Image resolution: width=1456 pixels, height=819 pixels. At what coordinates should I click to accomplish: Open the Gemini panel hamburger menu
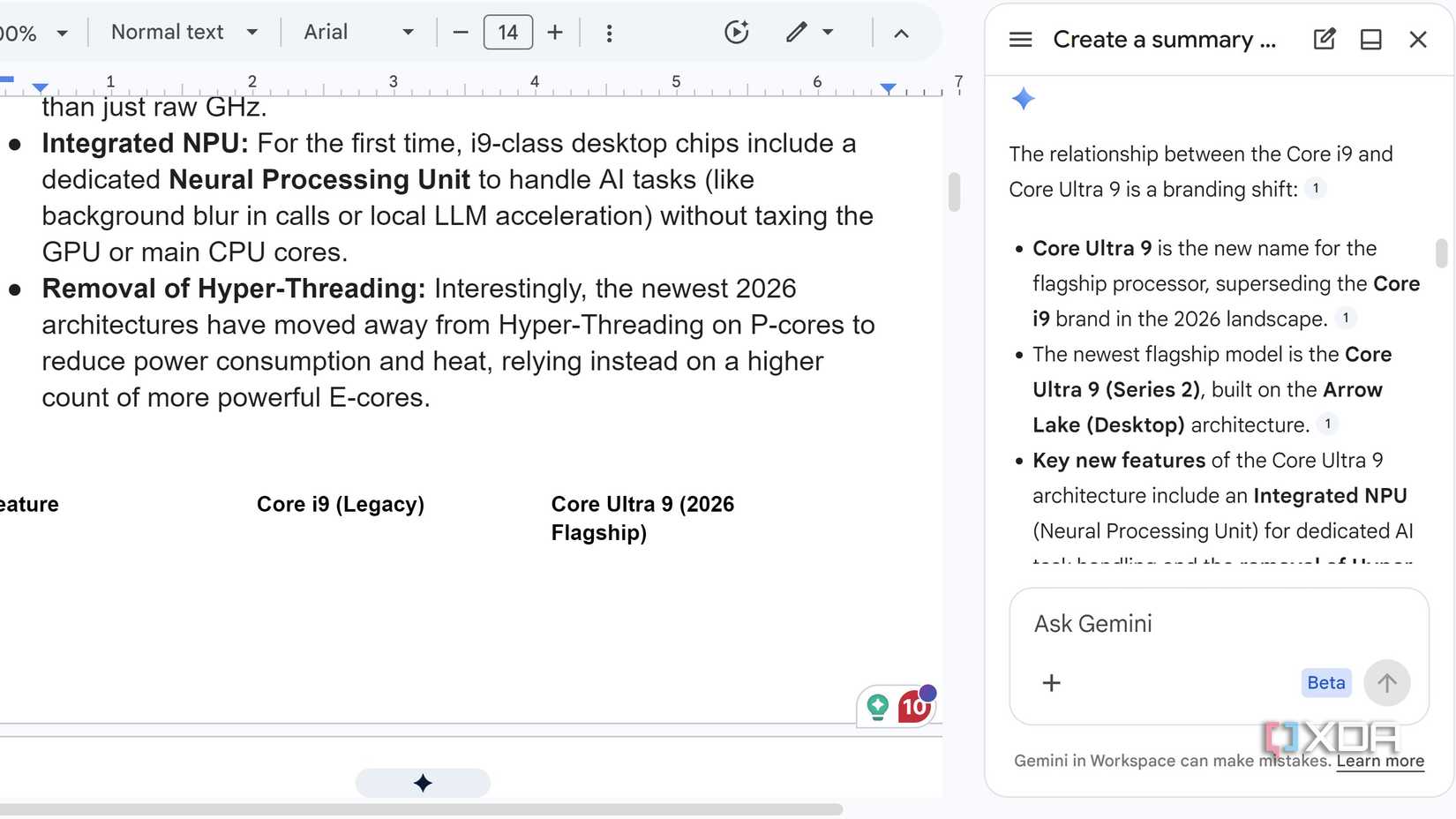pyautogui.click(x=1020, y=40)
